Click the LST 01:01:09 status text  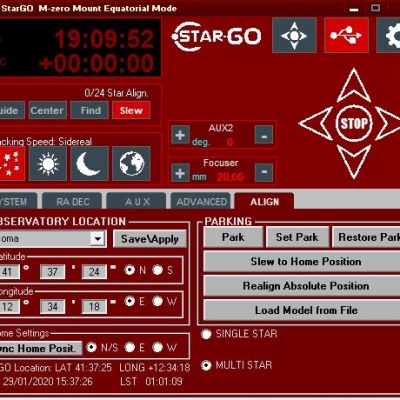tap(151, 381)
